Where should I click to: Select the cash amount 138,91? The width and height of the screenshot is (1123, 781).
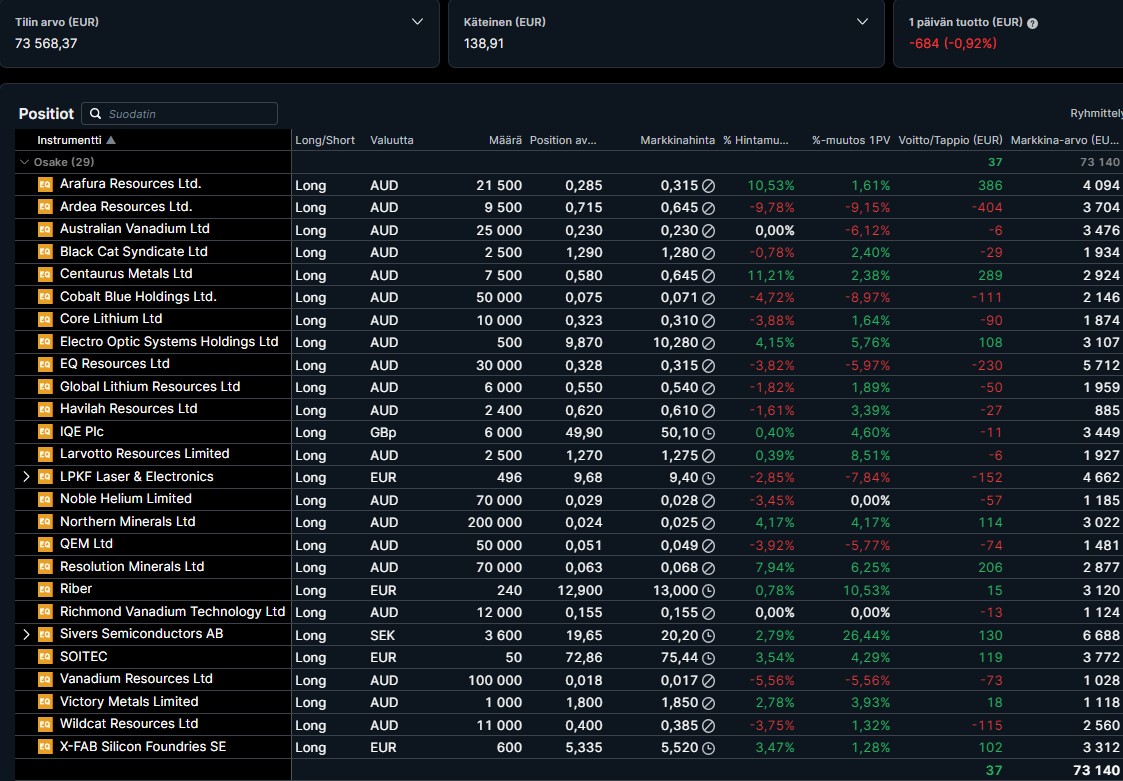click(483, 44)
